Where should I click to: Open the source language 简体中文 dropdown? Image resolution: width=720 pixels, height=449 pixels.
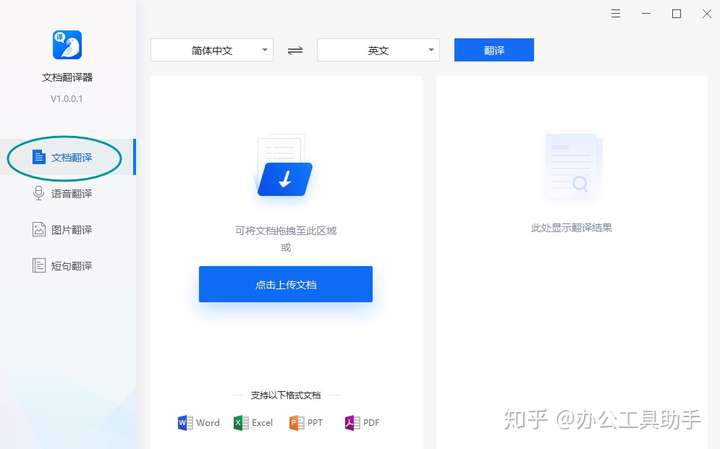click(212, 50)
